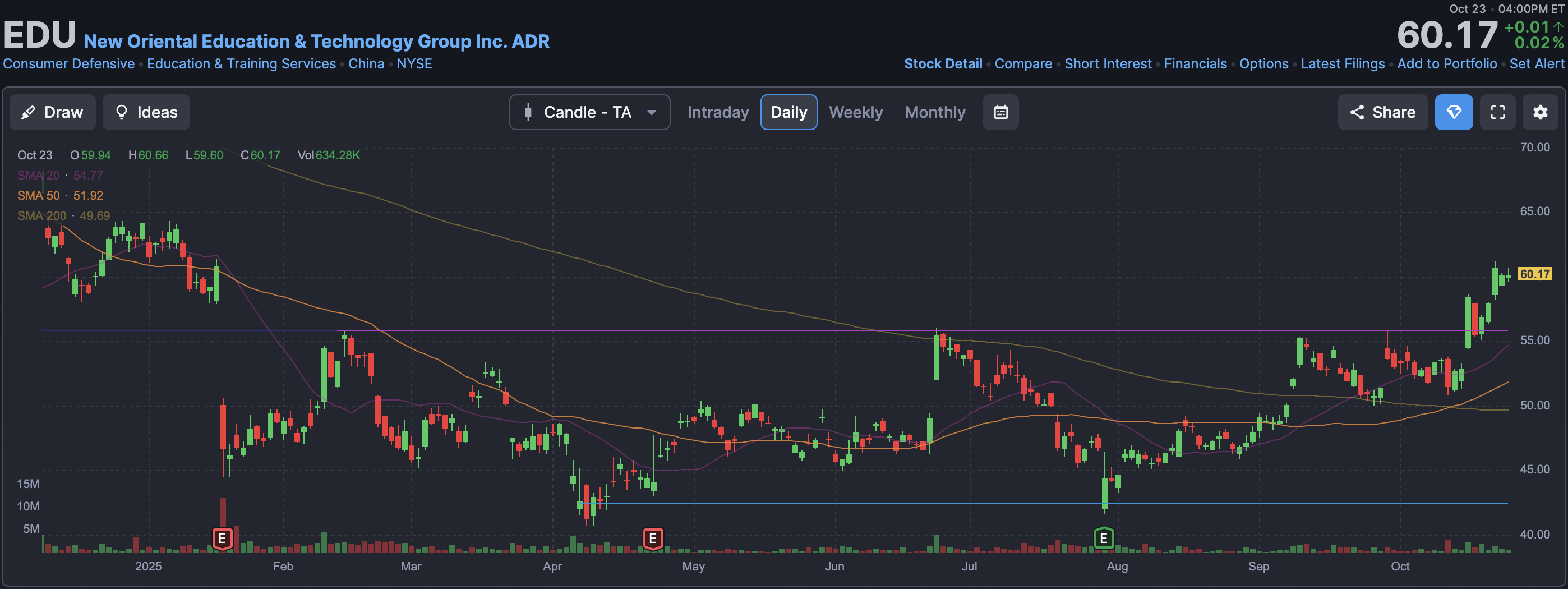Click the candlestick icon in chart type selector
The height and width of the screenshot is (589, 1568).
click(x=528, y=112)
